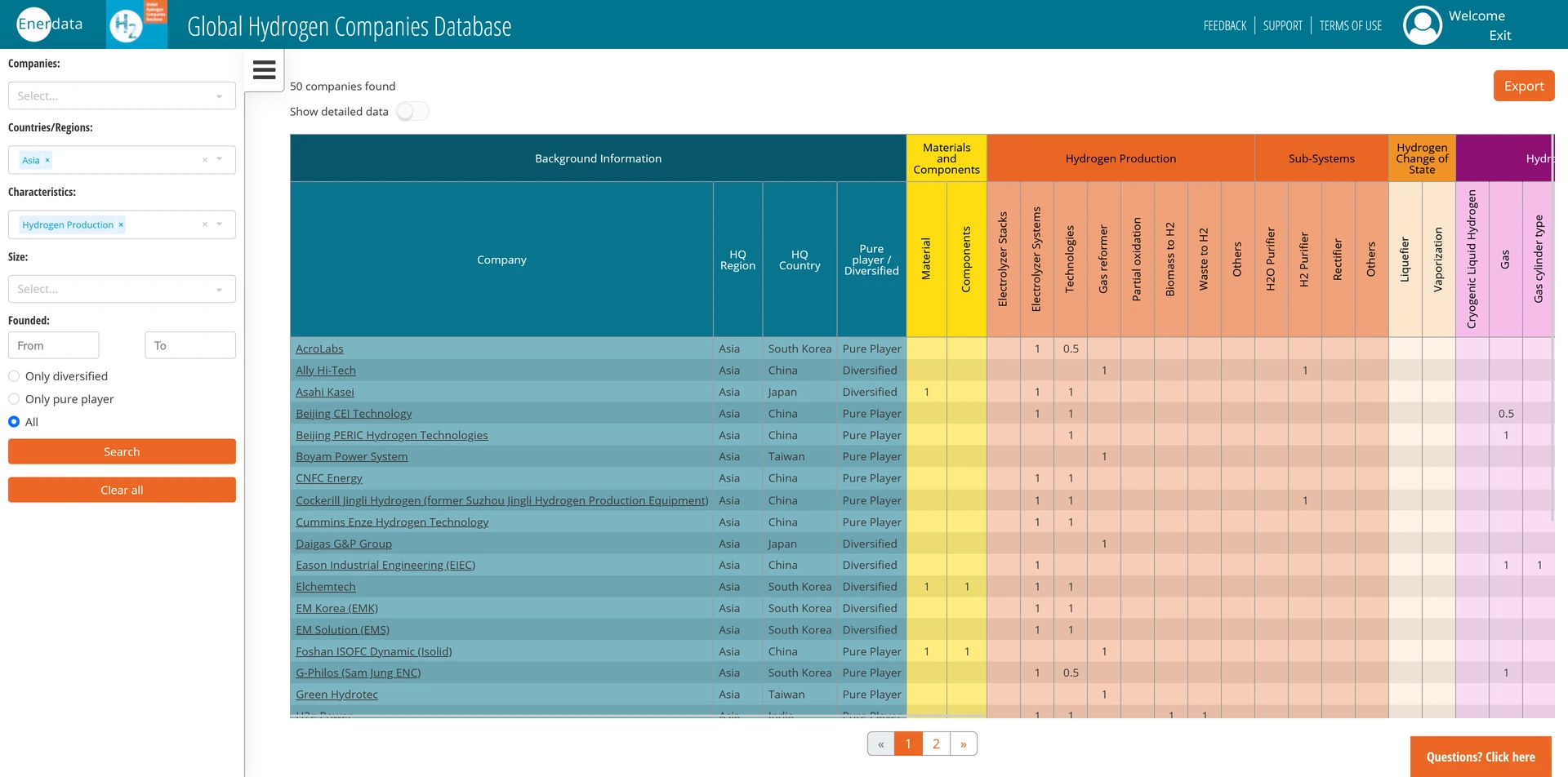The image size is (1568, 777).
Task: Clear all Characteristics selections via x icon
Action: coord(205,224)
